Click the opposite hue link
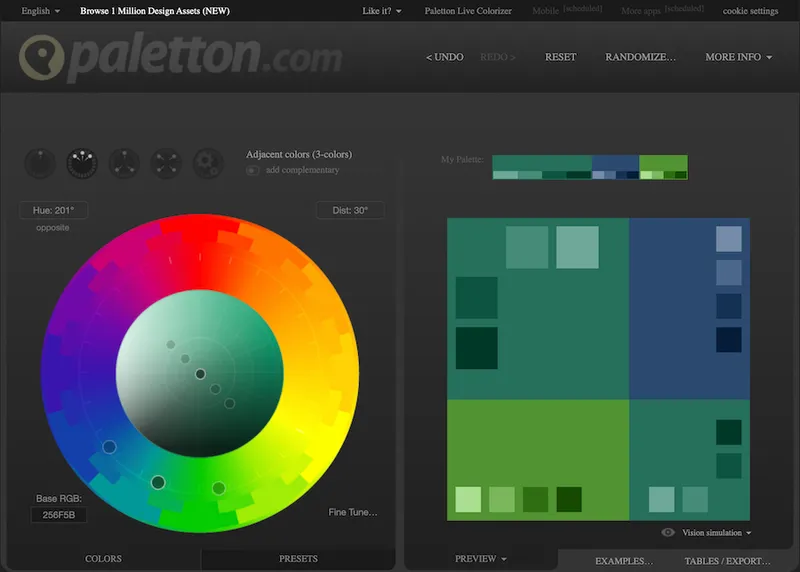Image resolution: width=800 pixels, height=572 pixels. click(x=53, y=228)
